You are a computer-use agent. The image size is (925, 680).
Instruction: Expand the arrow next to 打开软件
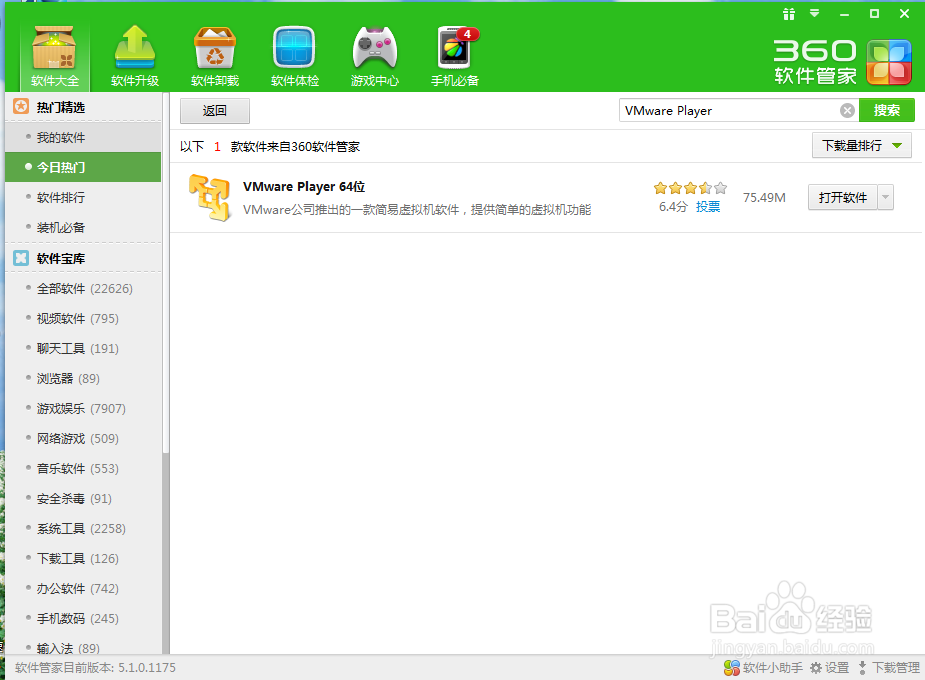[885, 198]
